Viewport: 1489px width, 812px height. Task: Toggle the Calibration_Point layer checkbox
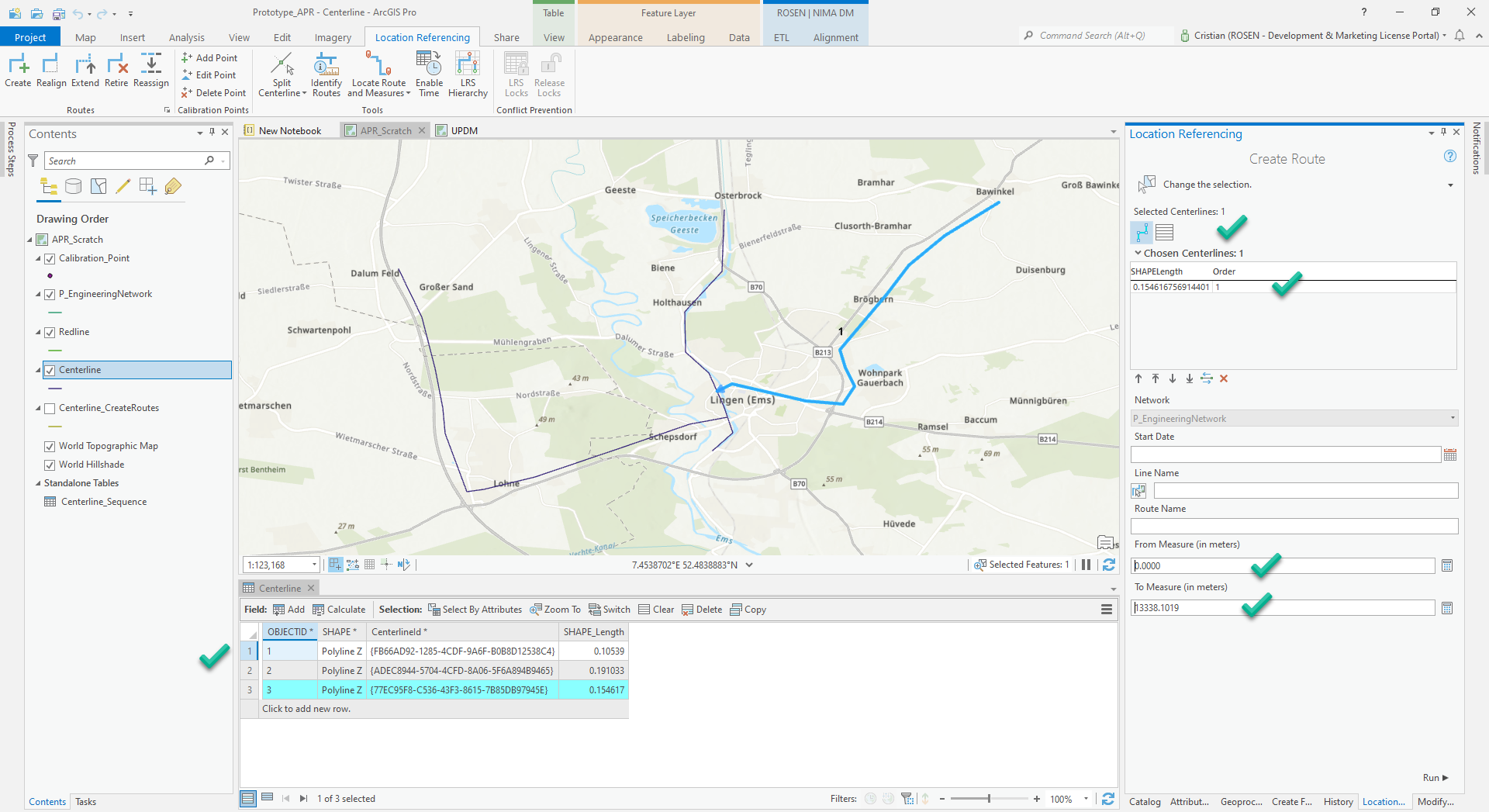50,258
